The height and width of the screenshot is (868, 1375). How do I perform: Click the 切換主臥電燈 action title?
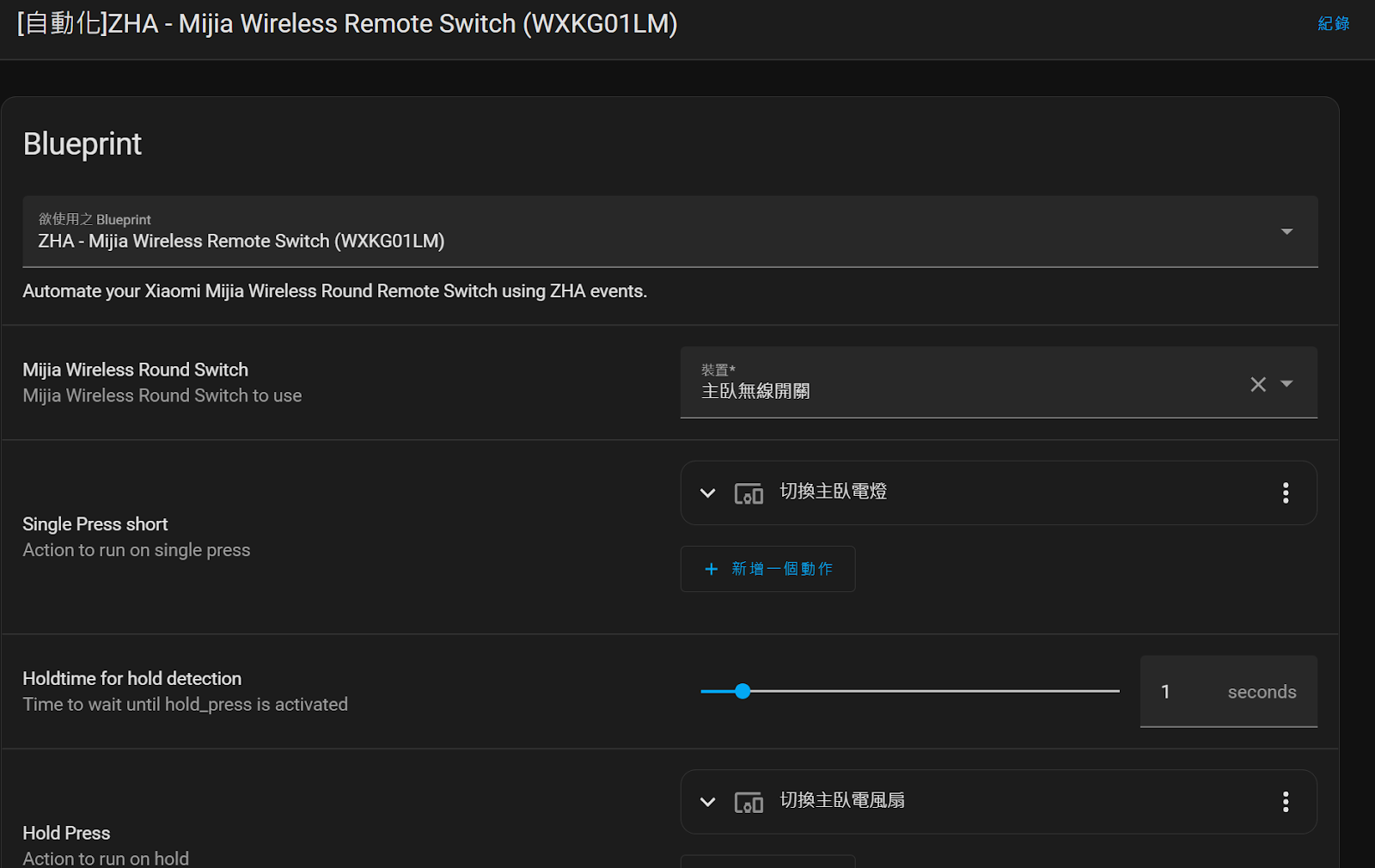[x=833, y=492]
